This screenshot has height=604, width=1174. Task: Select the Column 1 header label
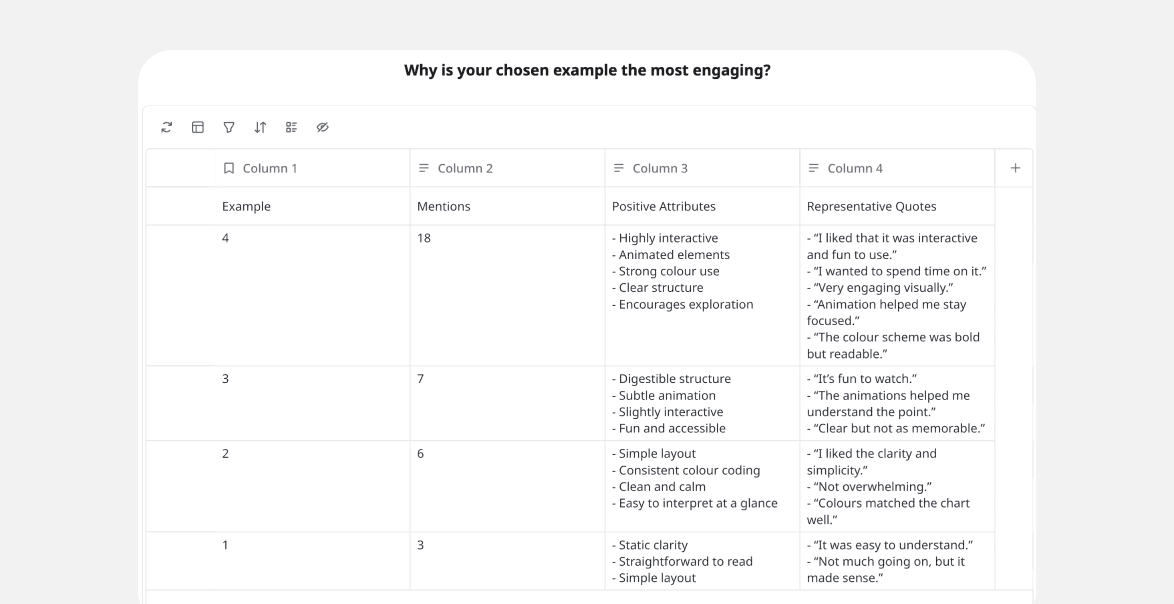coord(270,168)
